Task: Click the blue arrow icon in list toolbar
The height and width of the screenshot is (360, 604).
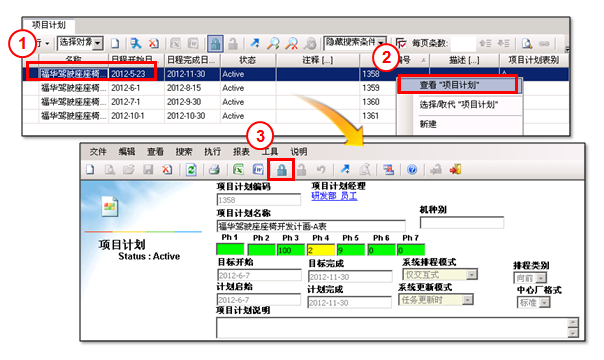Action: [x=255, y=43]
